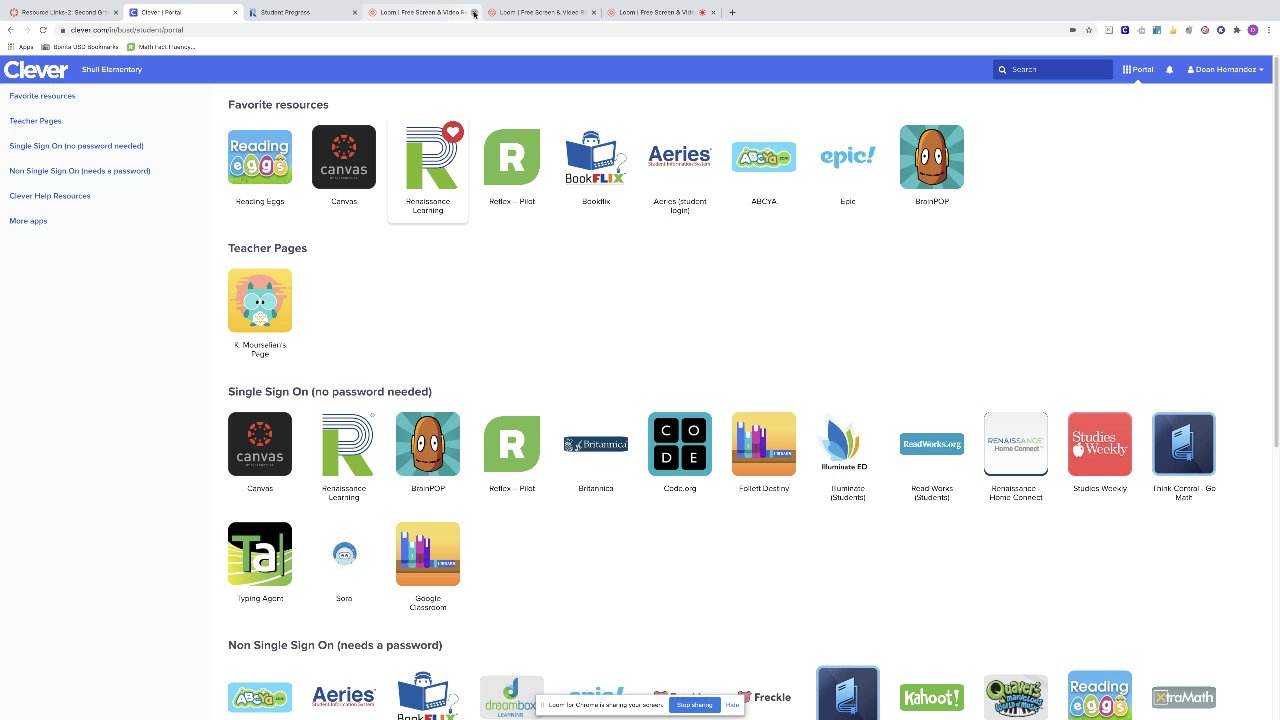Viewport: 1280px width, 720px height.
Task: Open the Britannica app
Action: [x=596, y=444]
